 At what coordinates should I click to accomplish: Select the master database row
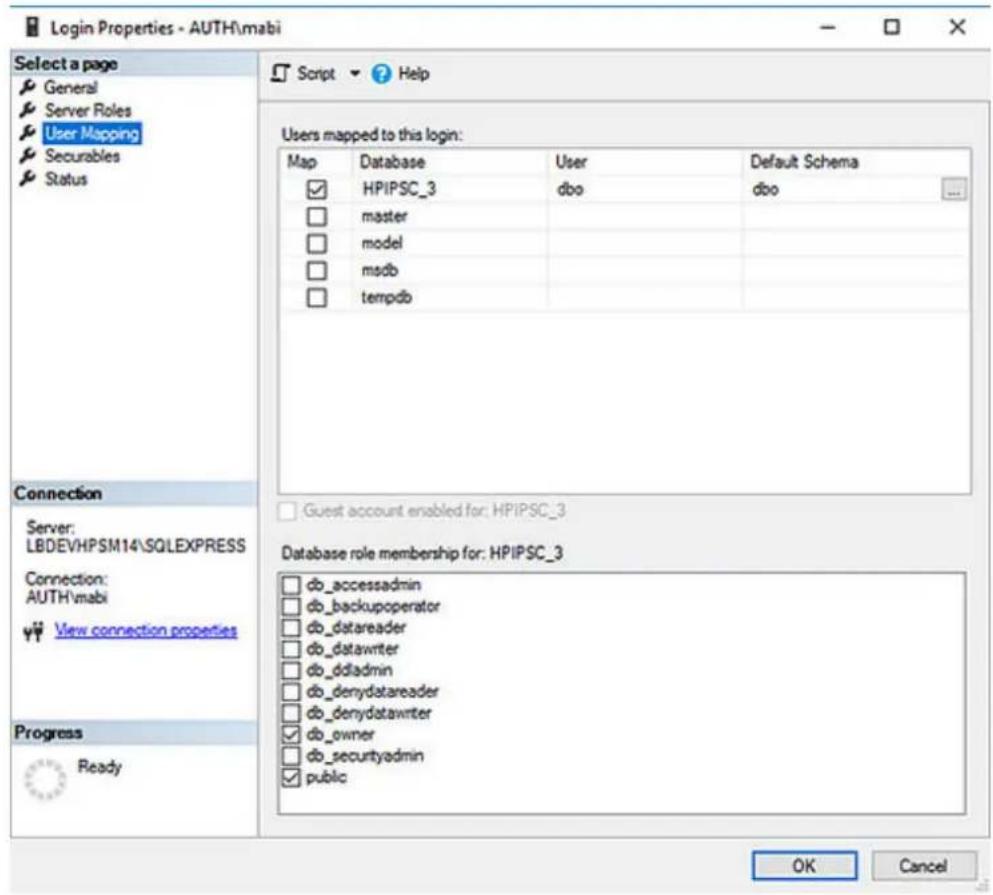[x=624, y=217]
